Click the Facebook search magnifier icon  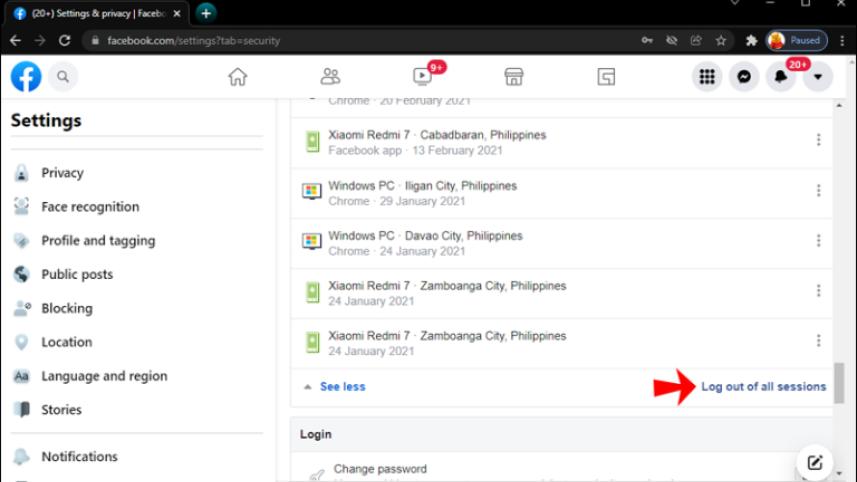[x=62, y=76]
